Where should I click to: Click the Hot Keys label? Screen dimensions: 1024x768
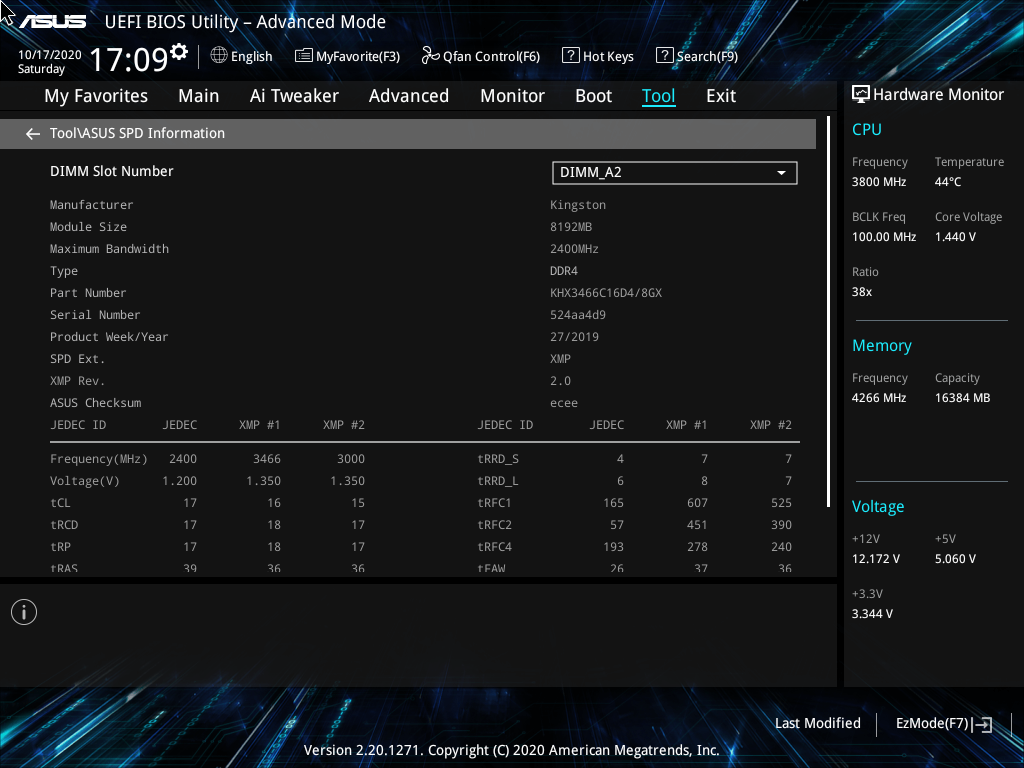(x=608, y=57)
